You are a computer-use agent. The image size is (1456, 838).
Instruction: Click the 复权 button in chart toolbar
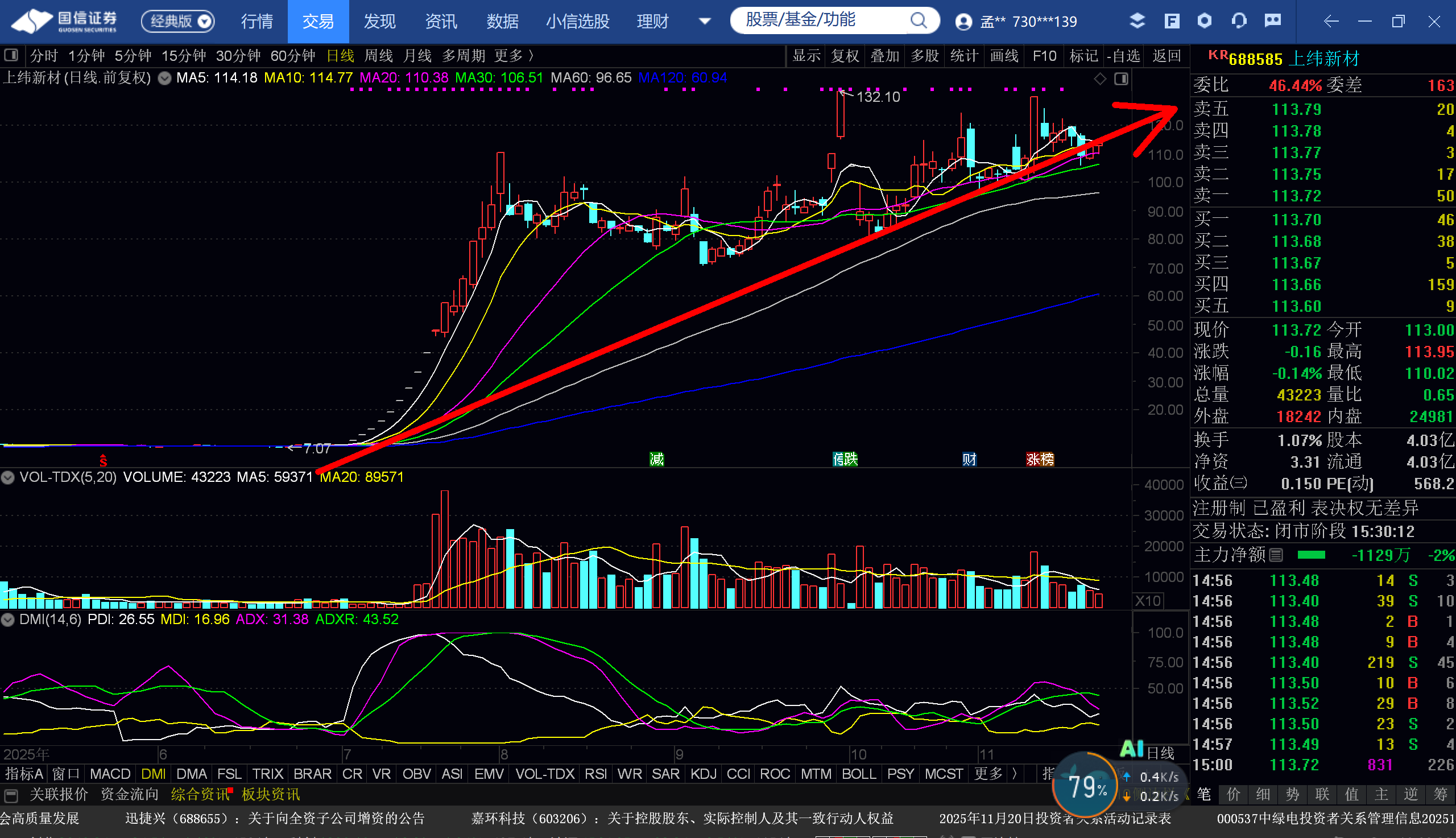(845, 56)
